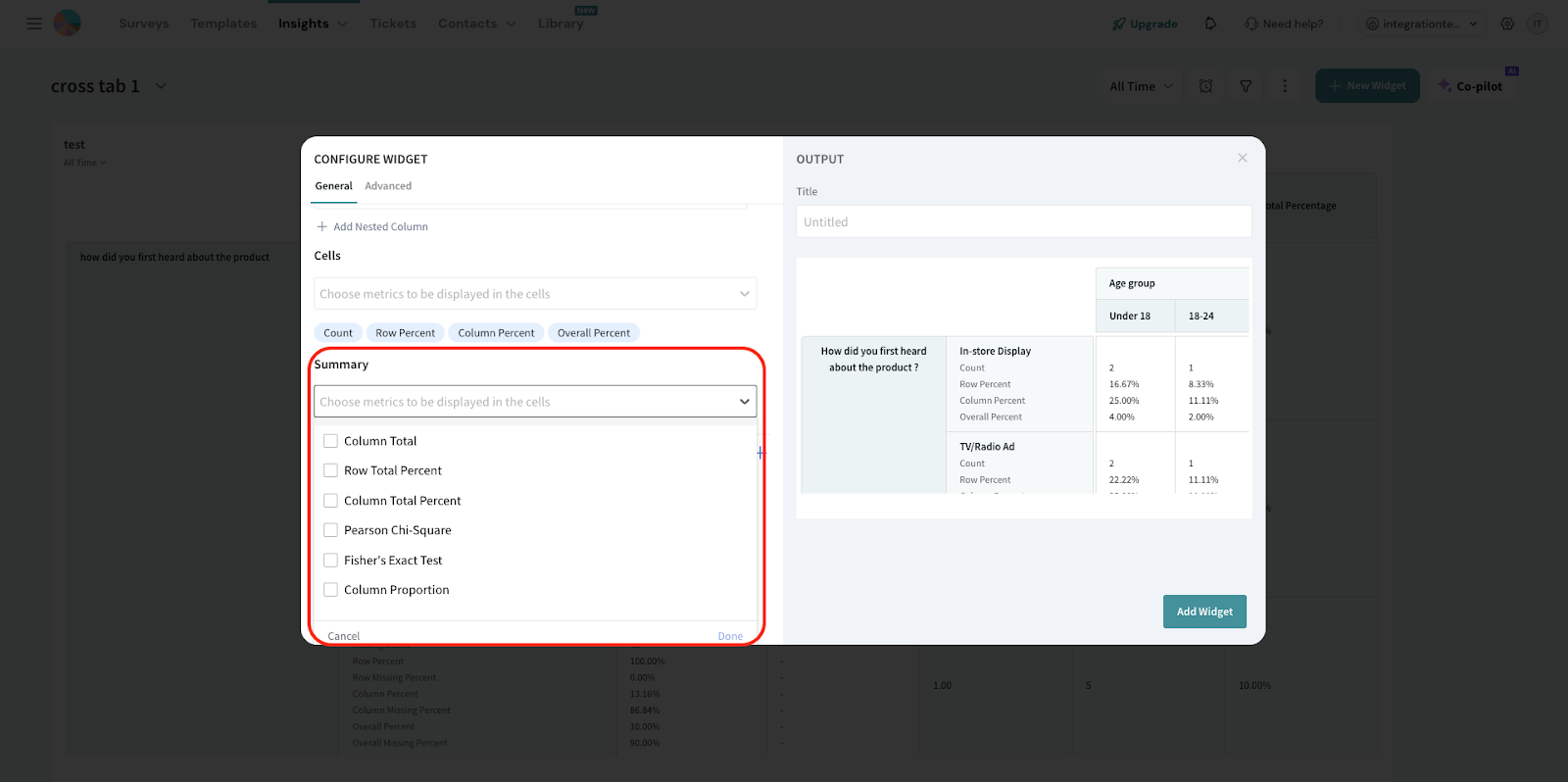Open the three-dot more options menu
The width and height of the screenshot is (1568, 782).
click(1285, 86)
